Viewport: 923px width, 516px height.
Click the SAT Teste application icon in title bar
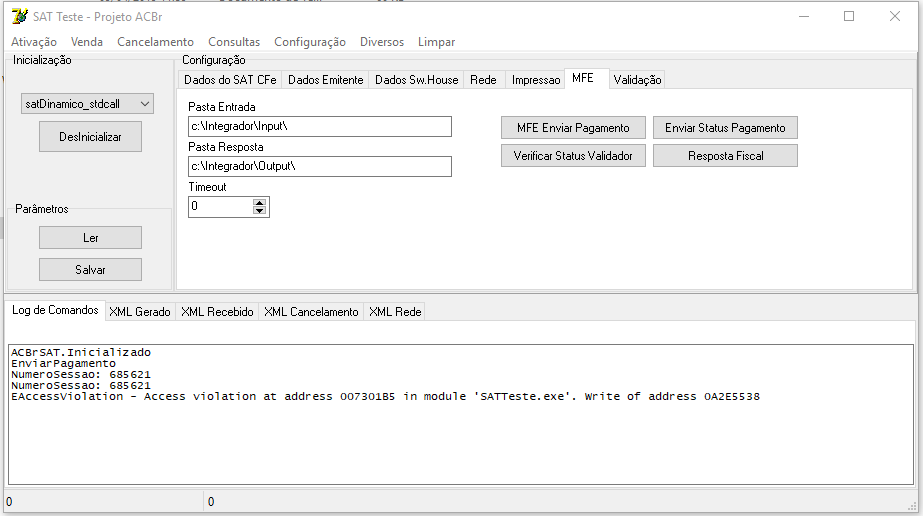click(19, 16)
